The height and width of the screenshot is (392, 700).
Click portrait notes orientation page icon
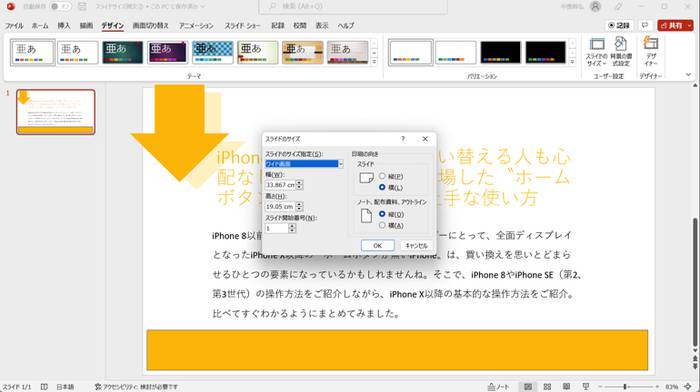tap(366, 216)
